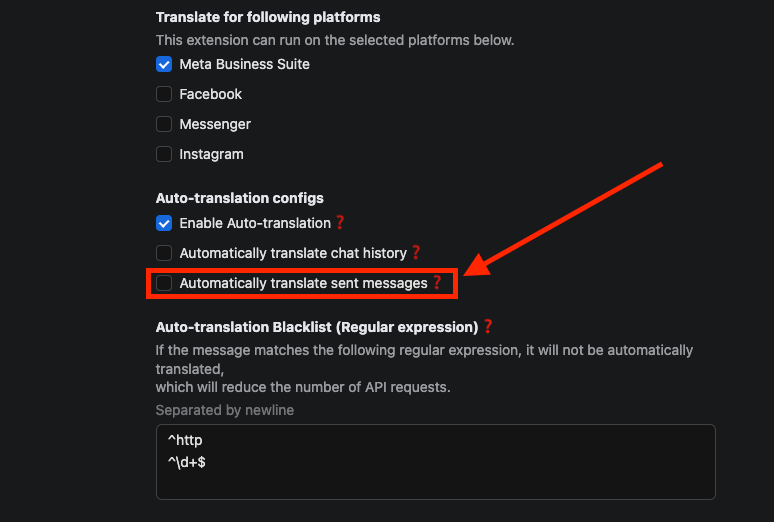Viewport: 774px width, 522px height.
Task: Tick the Facebook platform checkbox
Action: [164, 94]
